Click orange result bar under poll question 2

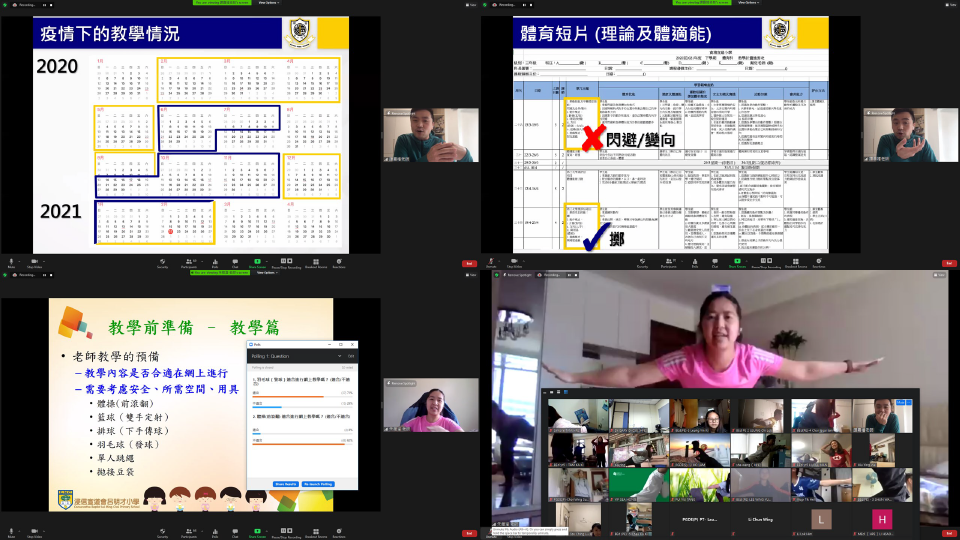pyautogui.click(x=299, y=444)
